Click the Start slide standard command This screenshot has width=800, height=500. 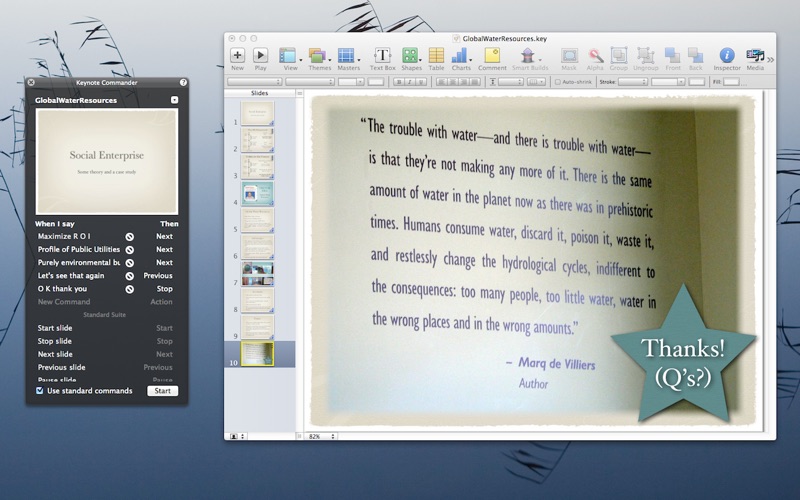(x=55, y=328)
